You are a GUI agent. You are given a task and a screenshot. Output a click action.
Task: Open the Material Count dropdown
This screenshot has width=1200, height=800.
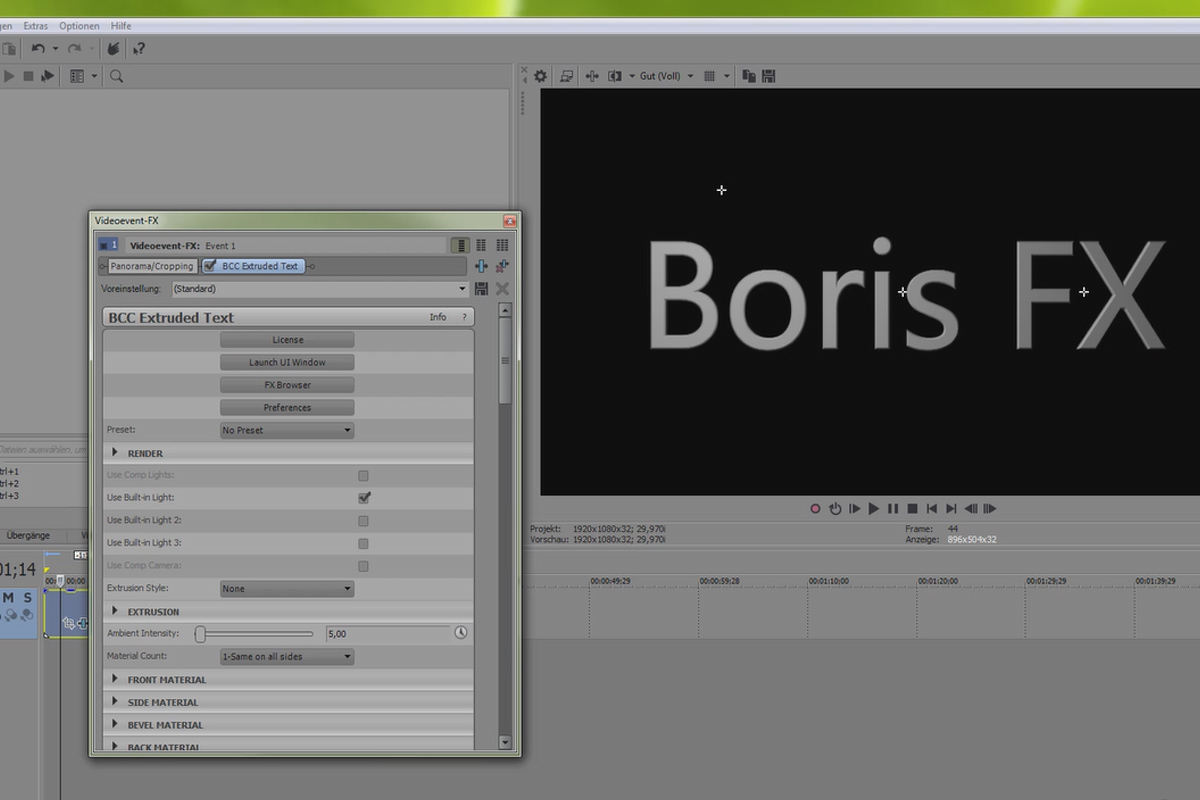(287, 656)
